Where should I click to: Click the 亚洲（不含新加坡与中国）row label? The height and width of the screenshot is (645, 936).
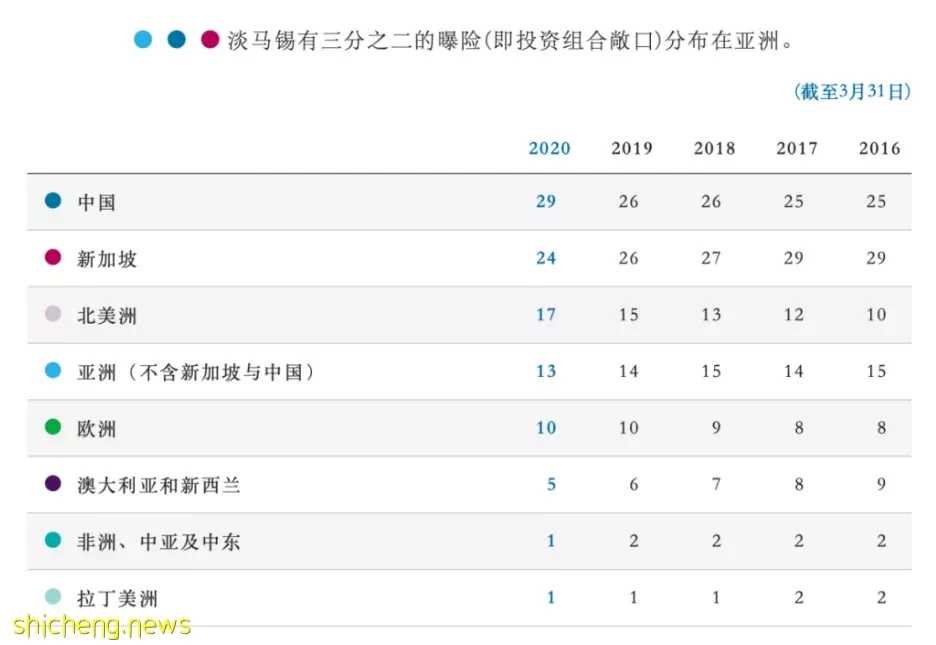pos(196,372)
